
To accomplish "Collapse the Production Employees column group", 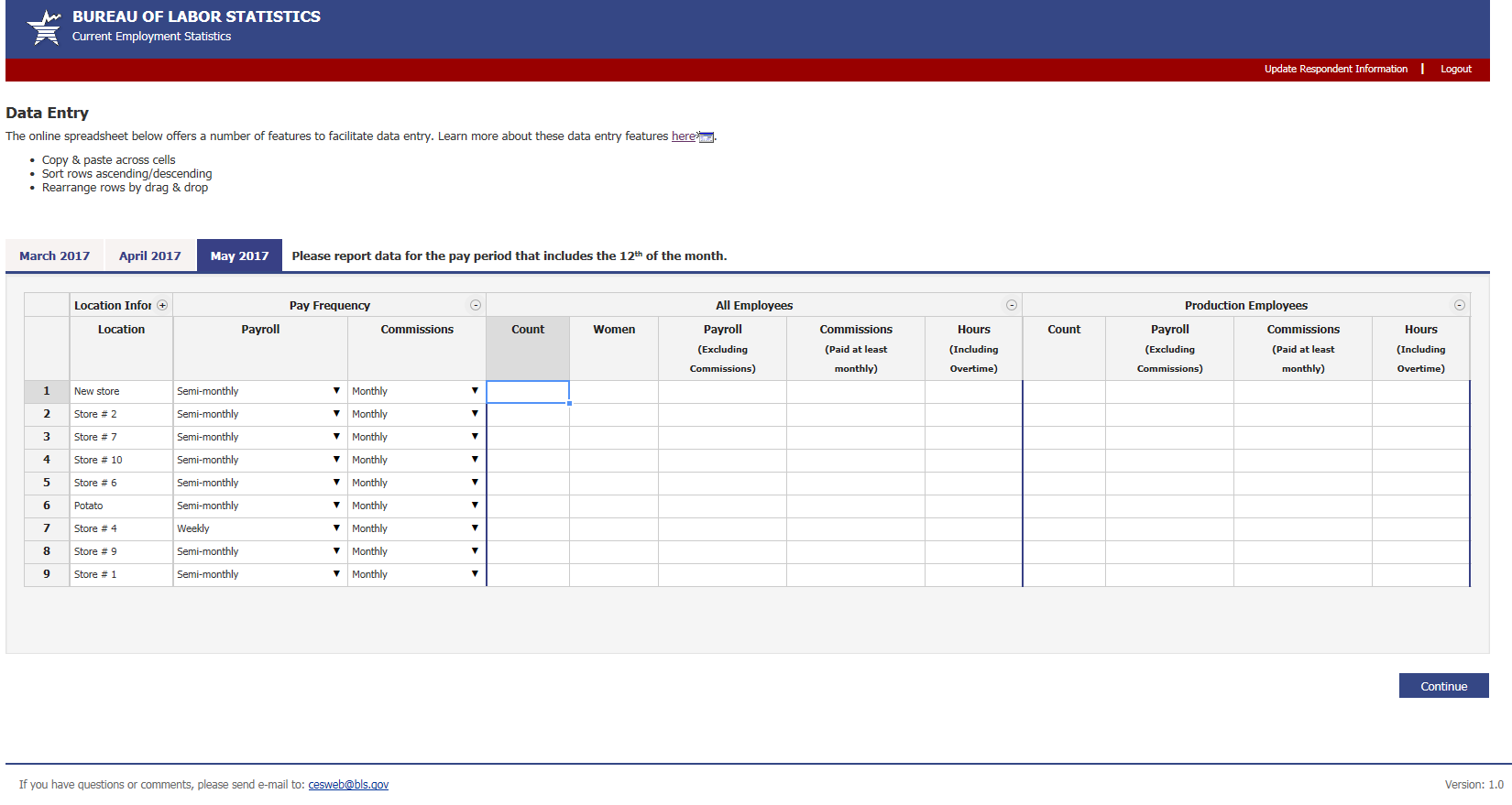I will (x=1459, y=305).
